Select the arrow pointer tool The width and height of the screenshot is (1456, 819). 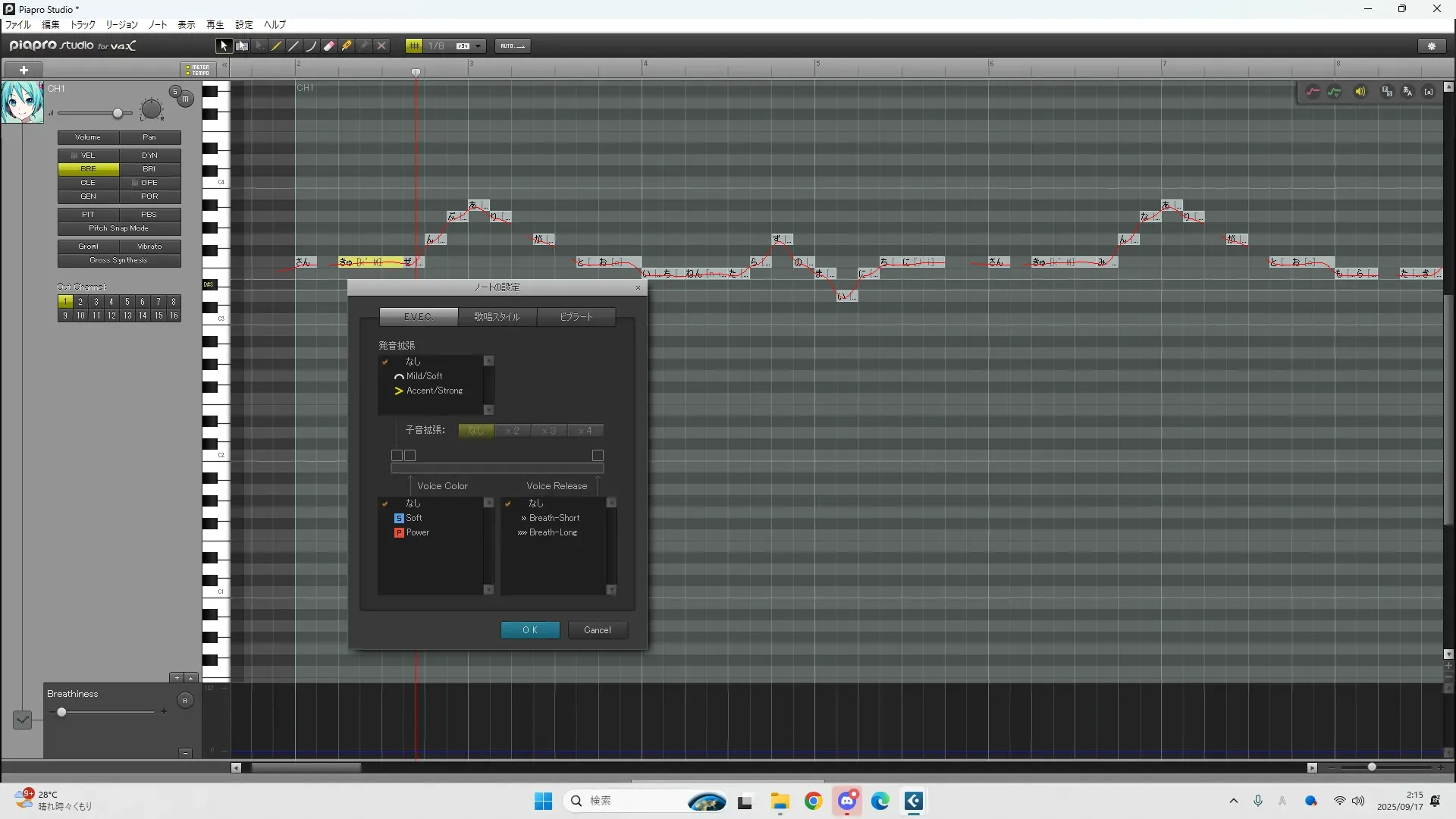pos(223,46)
